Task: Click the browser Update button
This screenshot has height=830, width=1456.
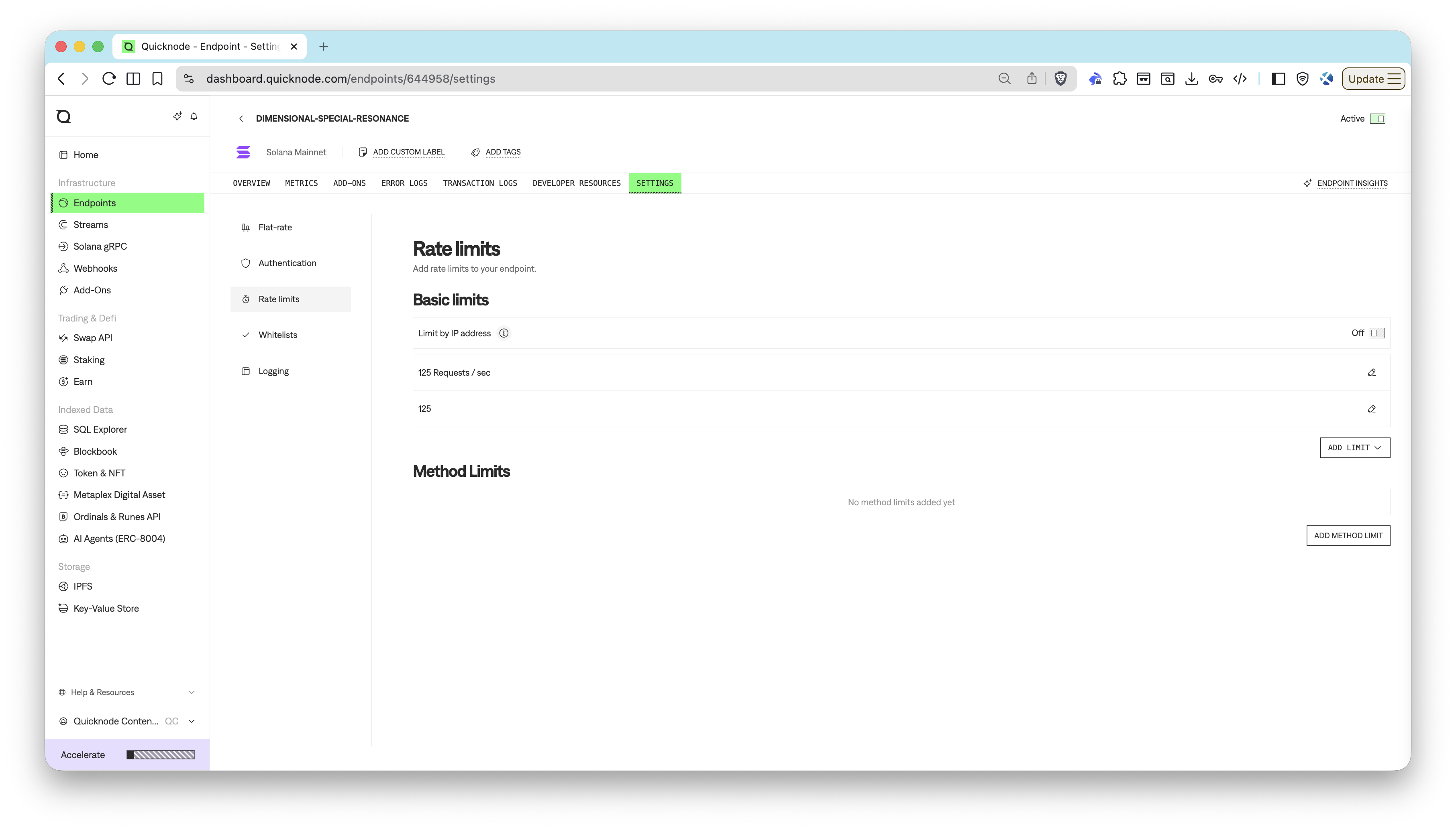Action: click(1373, 79)
